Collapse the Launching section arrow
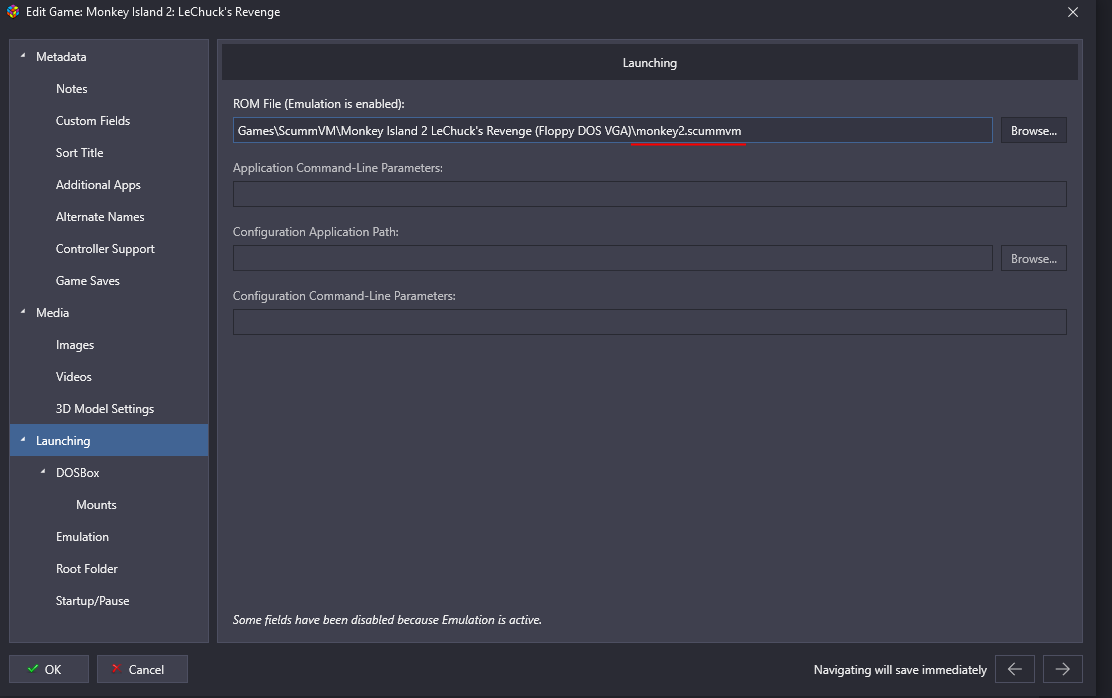1112x698 pixels. coord(23,440)
